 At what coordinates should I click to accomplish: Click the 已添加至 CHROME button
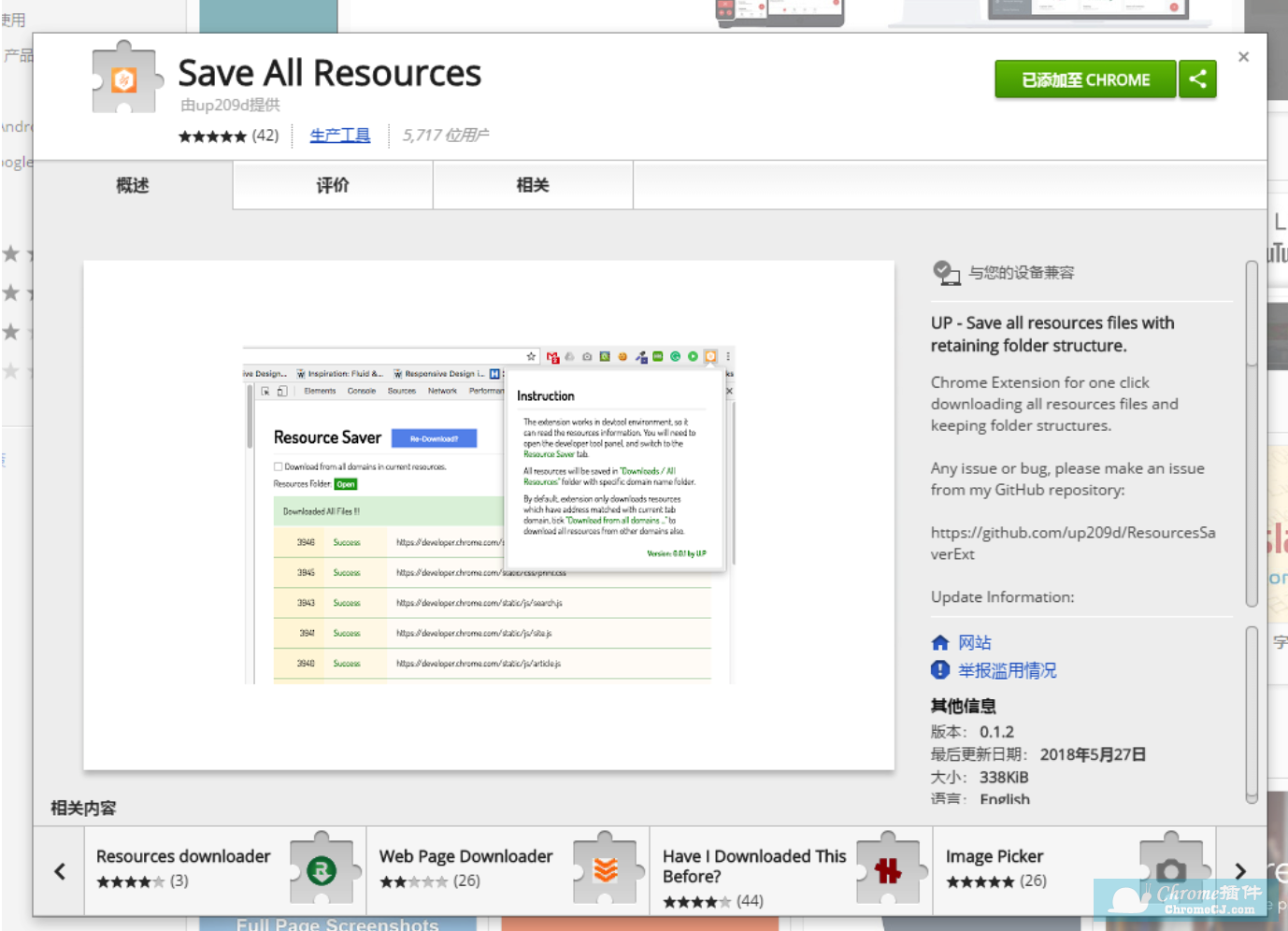[1085, 79]
